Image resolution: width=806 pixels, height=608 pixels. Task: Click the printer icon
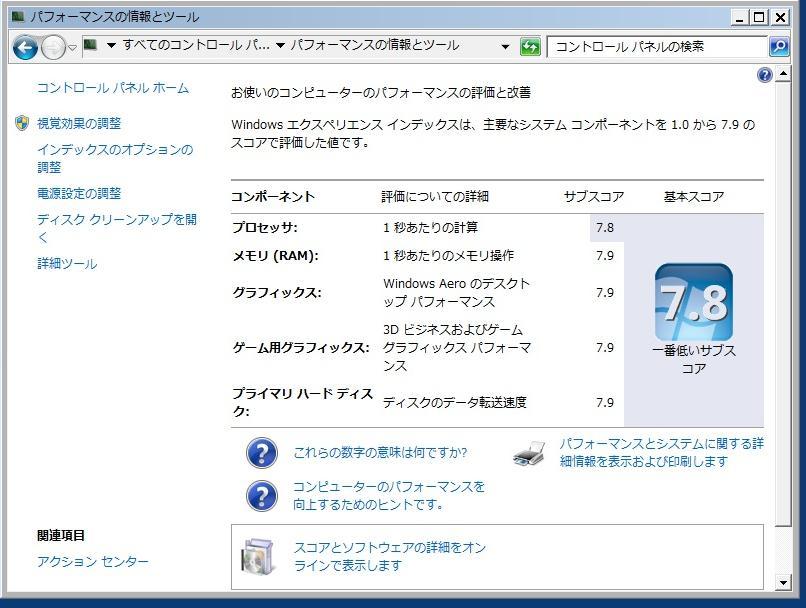(x=529, y=453)
